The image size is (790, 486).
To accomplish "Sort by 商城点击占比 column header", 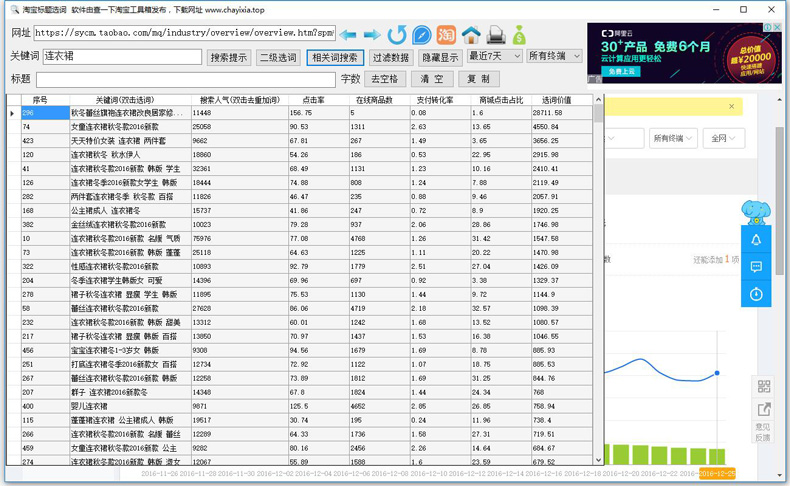I will tap(501, 100).
